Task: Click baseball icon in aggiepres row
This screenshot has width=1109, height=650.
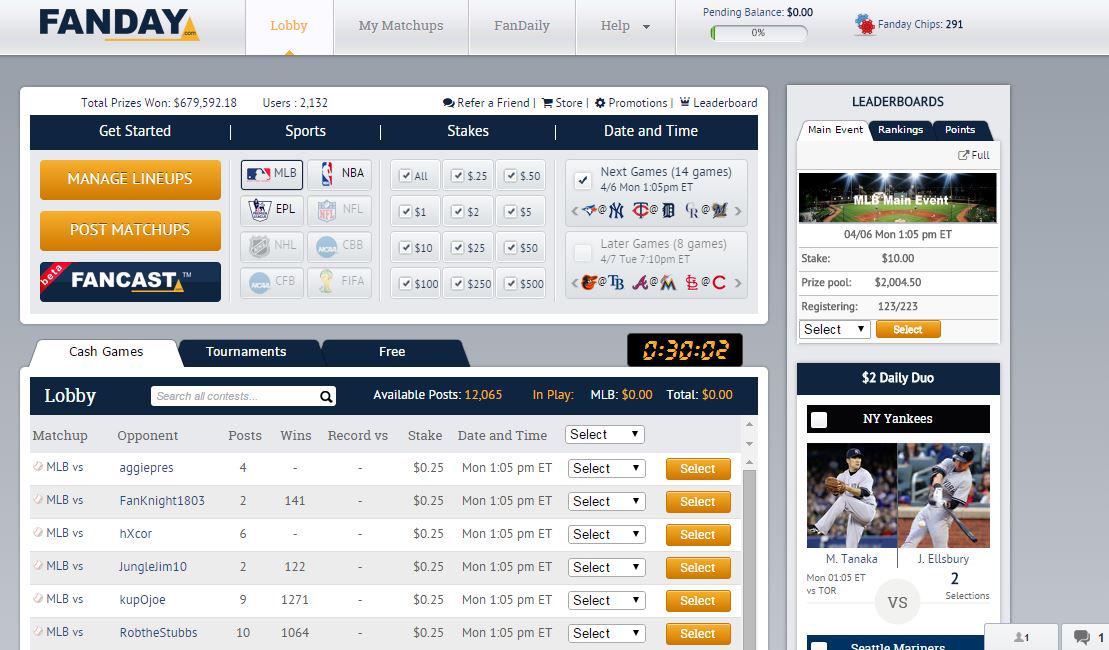Action: click(x=38, y=466)
